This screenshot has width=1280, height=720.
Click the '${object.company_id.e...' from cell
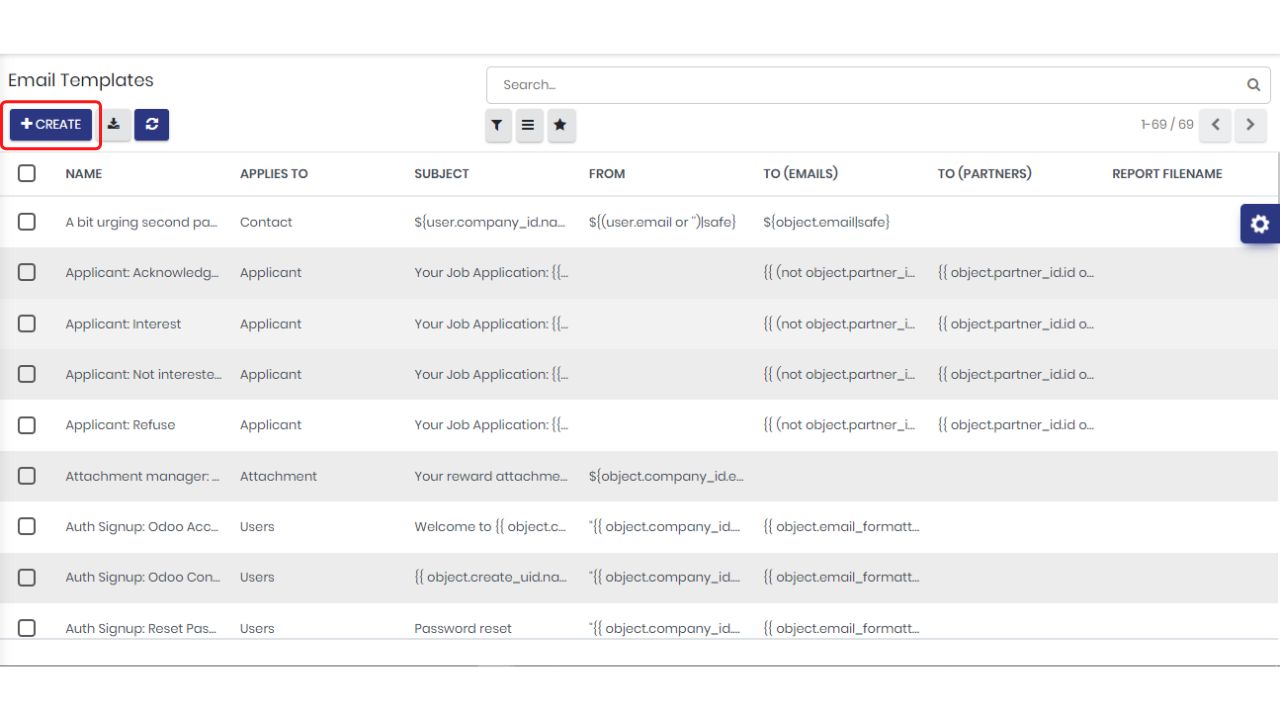666,476
